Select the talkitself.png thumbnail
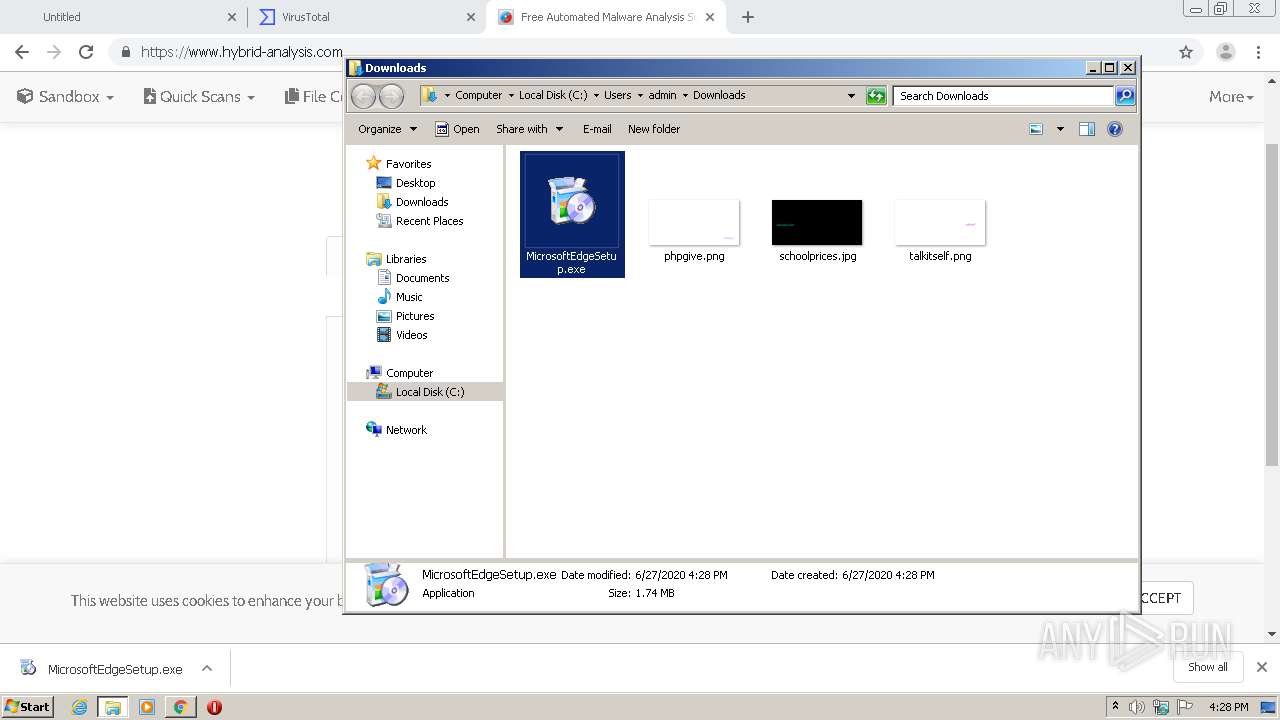 (940, 222)
